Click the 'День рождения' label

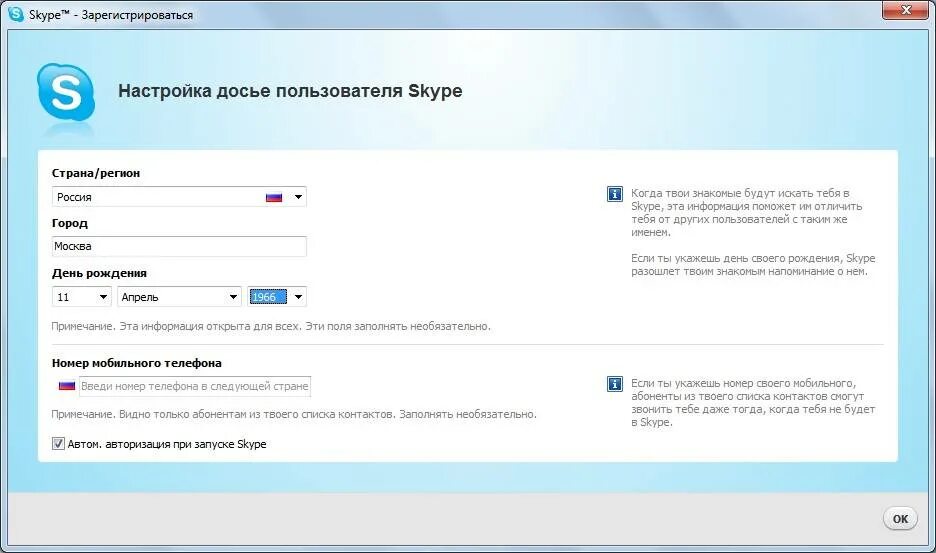click(x=99, y=274)
